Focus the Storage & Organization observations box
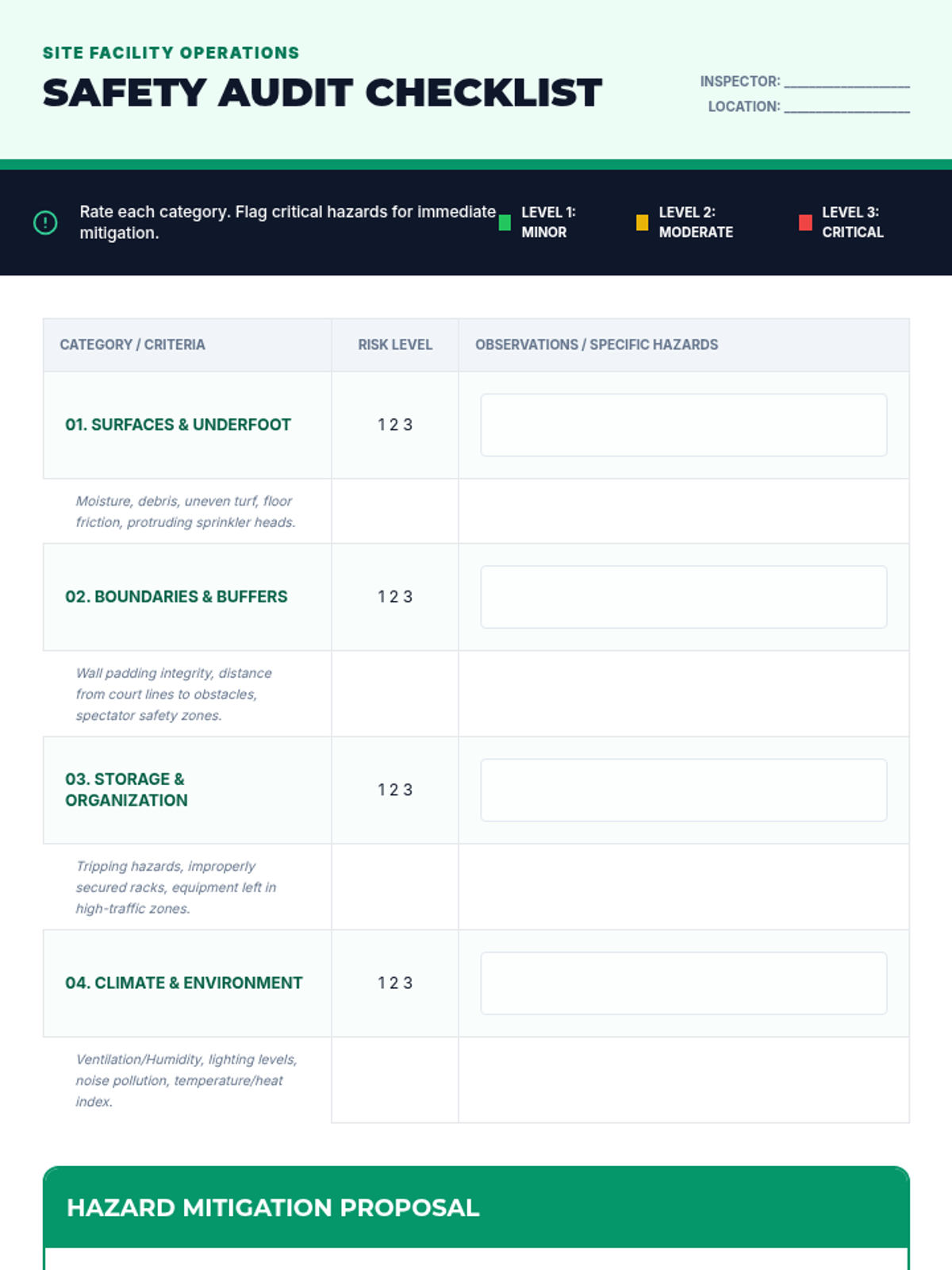Screen dimensions: 952x1270 tap(683, 790)
